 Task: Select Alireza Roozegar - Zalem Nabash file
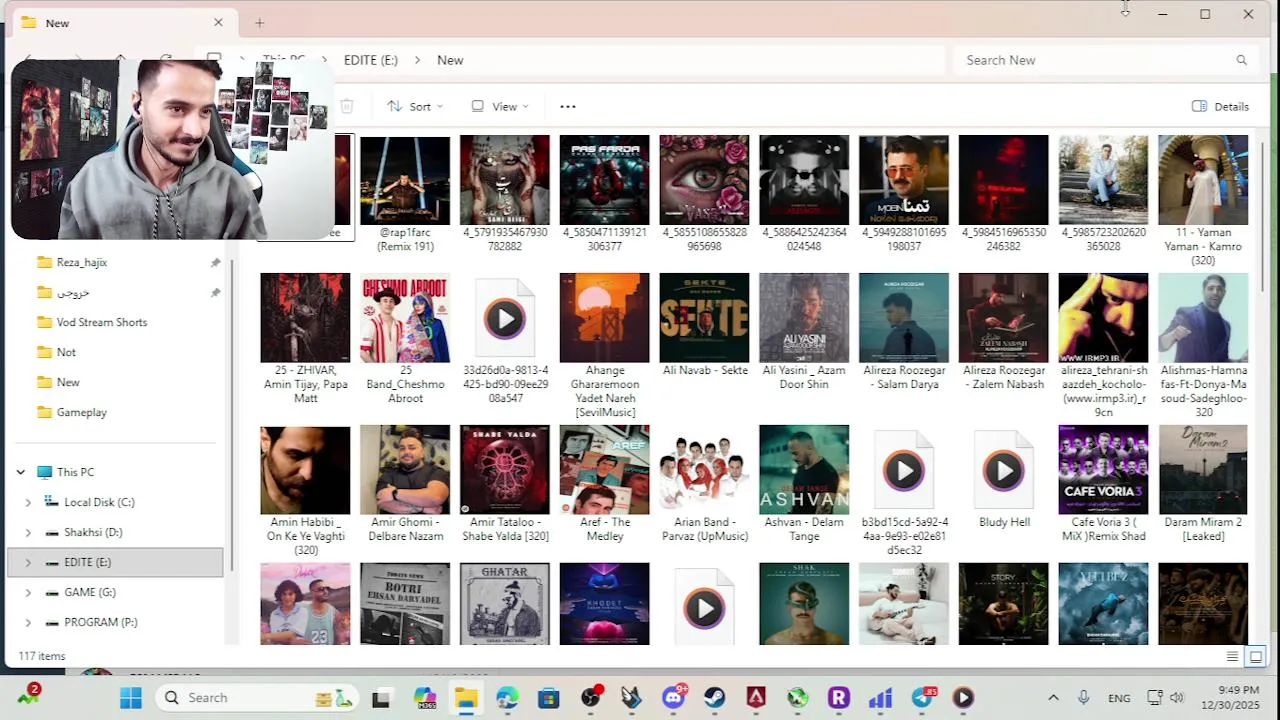coord(1003,332)
